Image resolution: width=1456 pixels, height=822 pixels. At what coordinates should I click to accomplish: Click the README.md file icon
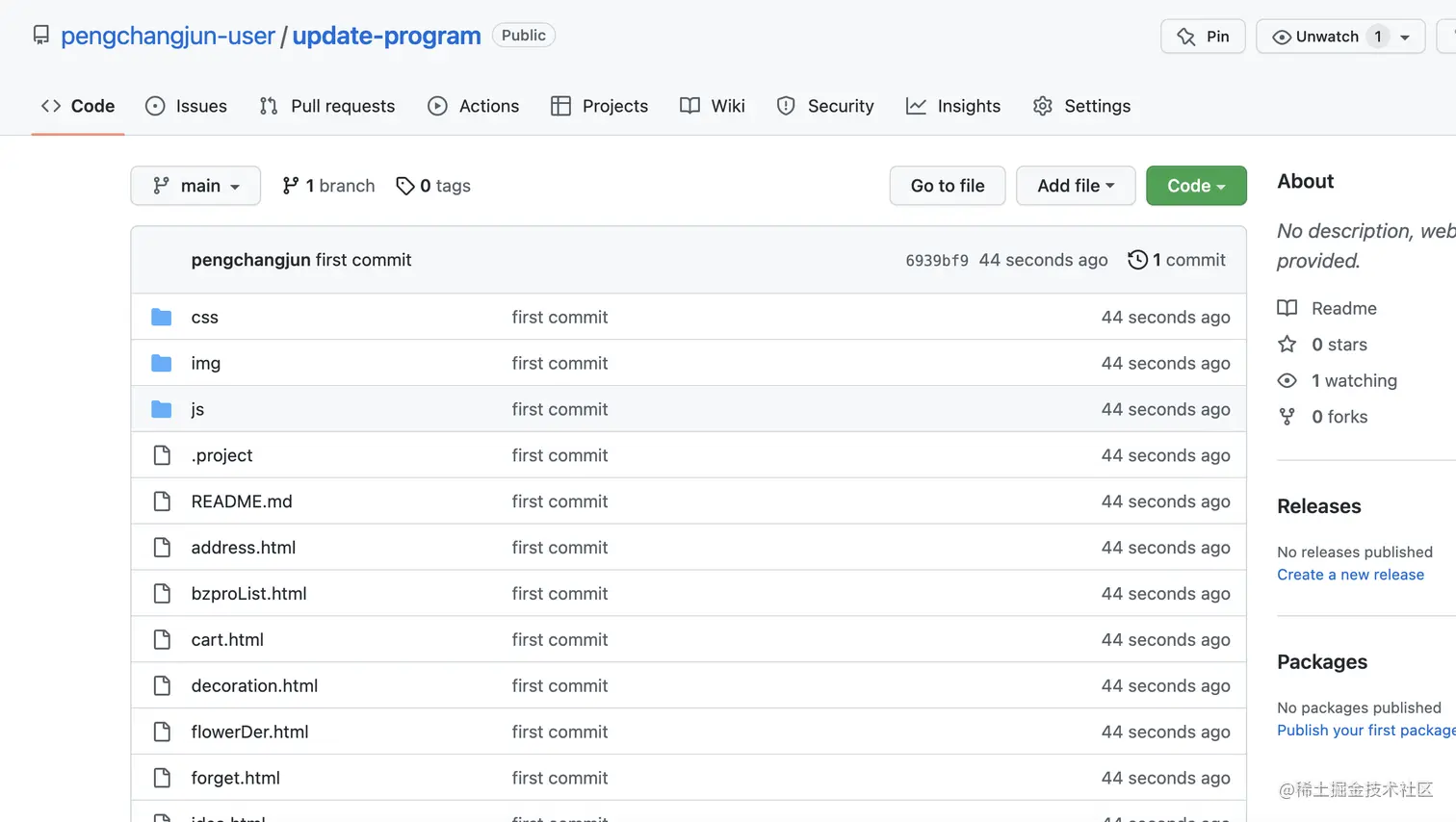(x=162, y=501)
